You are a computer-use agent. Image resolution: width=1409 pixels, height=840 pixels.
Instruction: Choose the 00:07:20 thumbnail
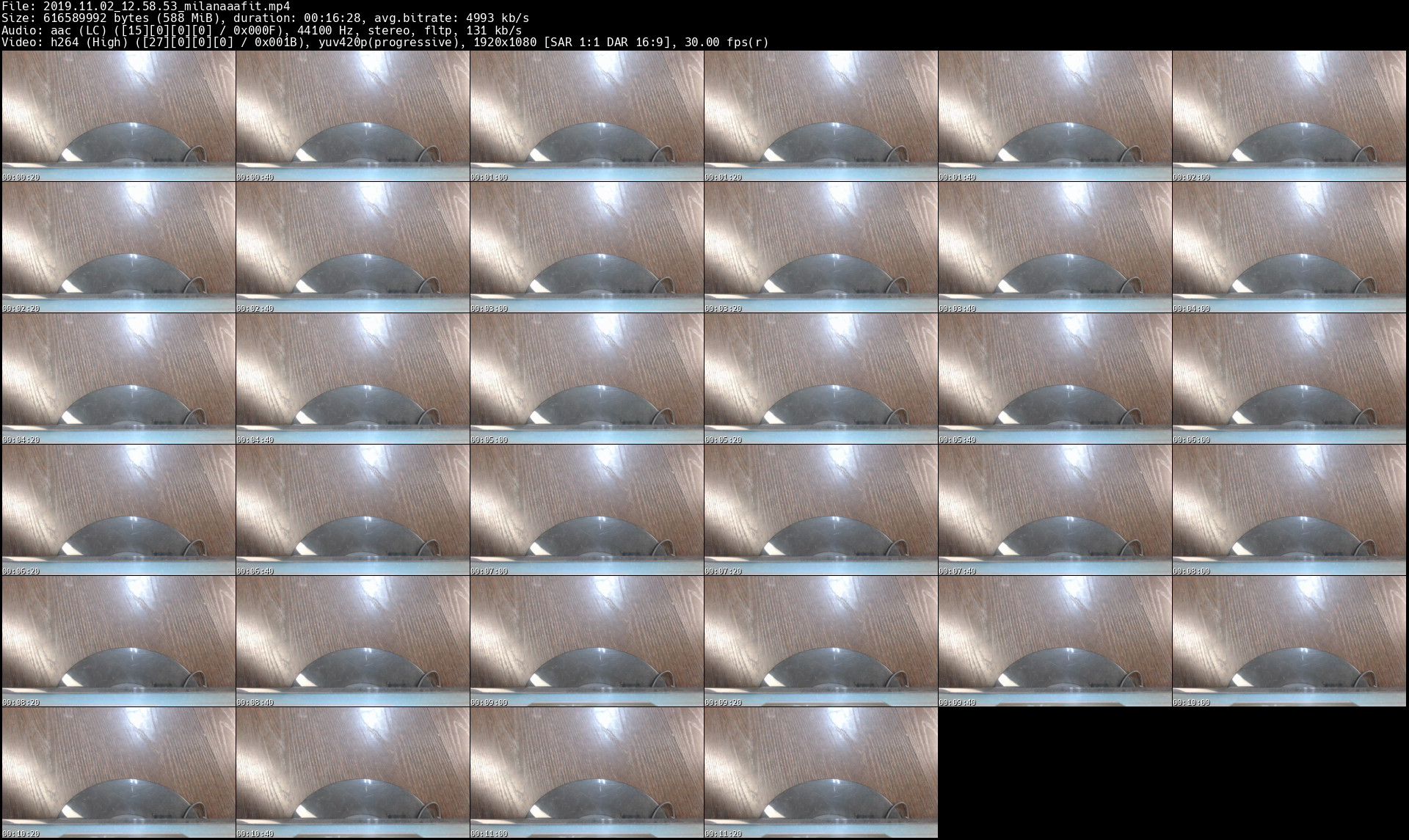click(x=820, y=510)
